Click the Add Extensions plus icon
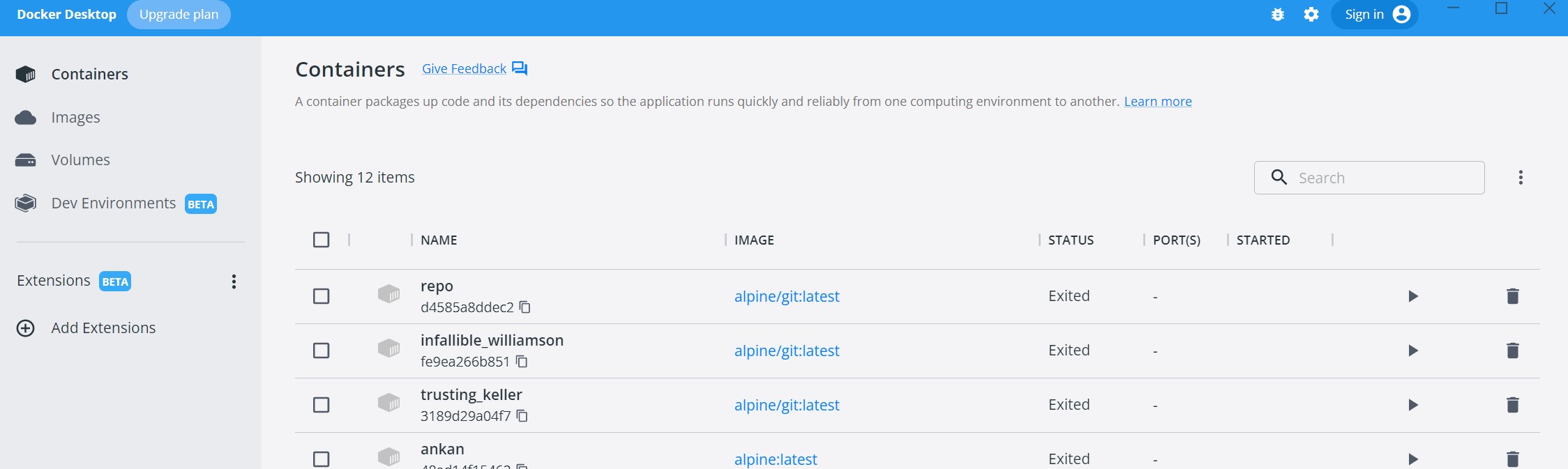The height and width of the screenshot is (469, 1568). pyautogui.click(x=26, y=328)
